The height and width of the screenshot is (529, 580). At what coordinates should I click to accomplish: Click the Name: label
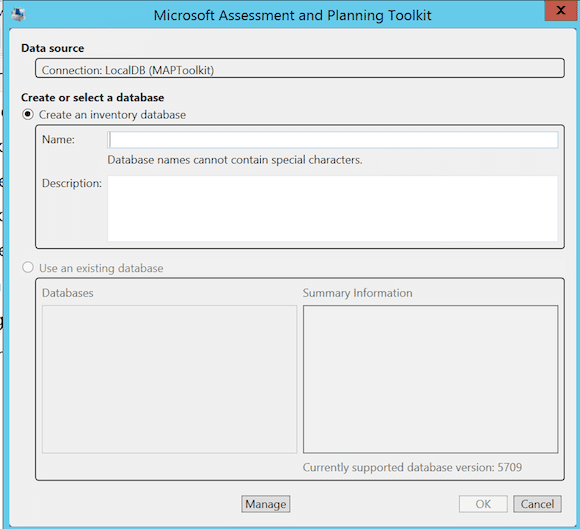(x=58, y=139)
